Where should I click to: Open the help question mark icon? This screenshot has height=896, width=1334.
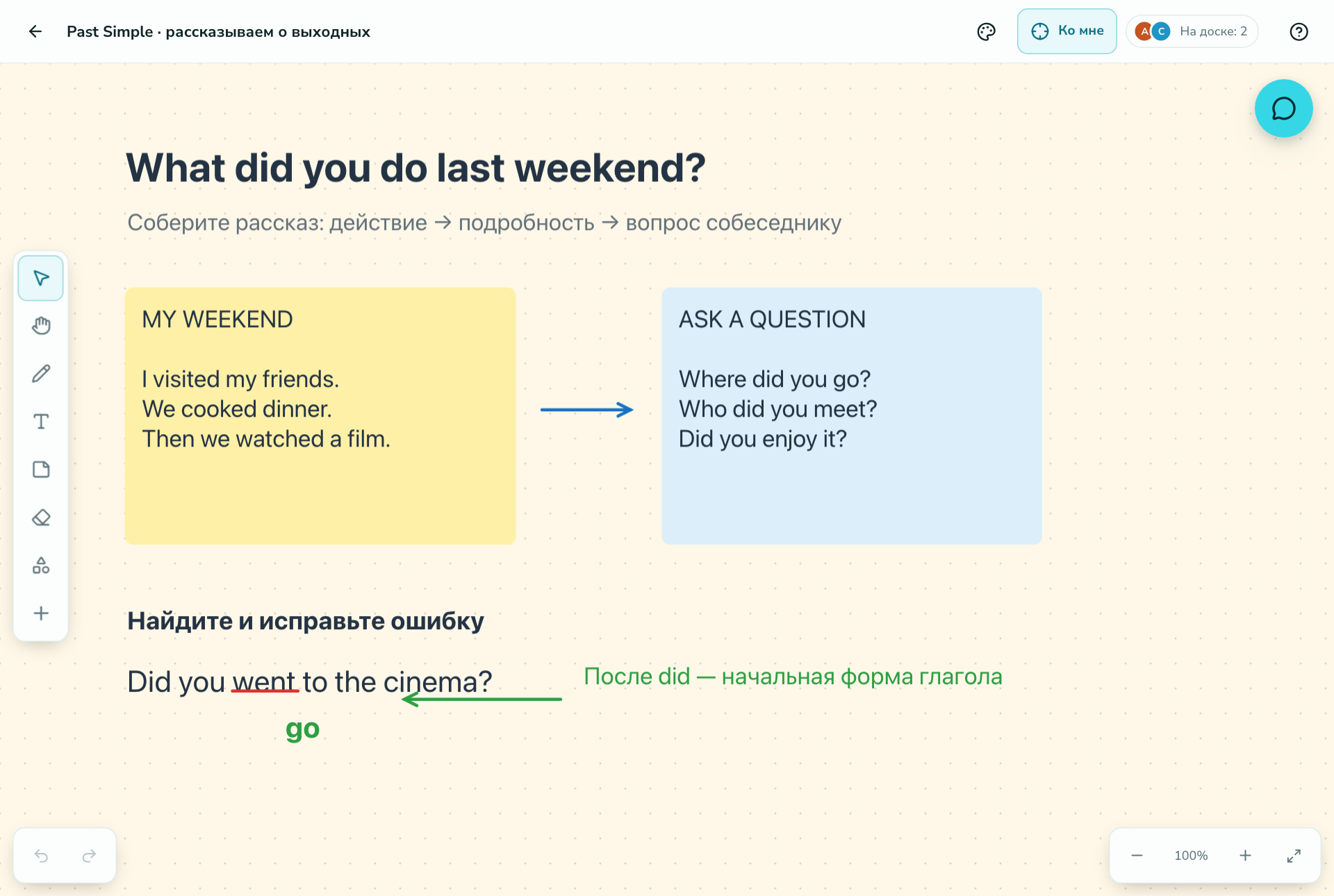tap(1299, 31)
